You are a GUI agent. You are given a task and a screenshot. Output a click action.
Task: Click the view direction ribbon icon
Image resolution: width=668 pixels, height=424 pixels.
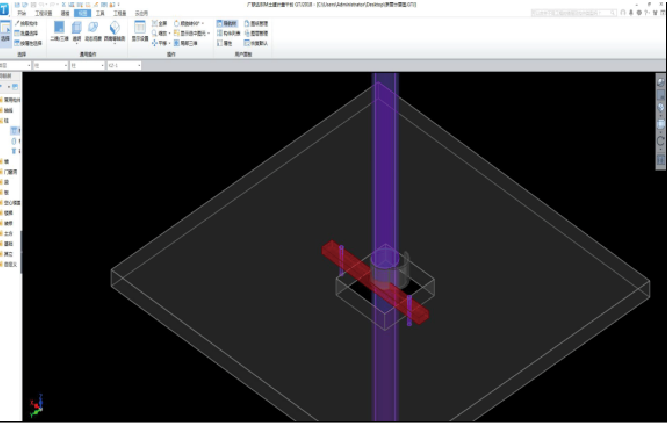(x=114, y=32)
